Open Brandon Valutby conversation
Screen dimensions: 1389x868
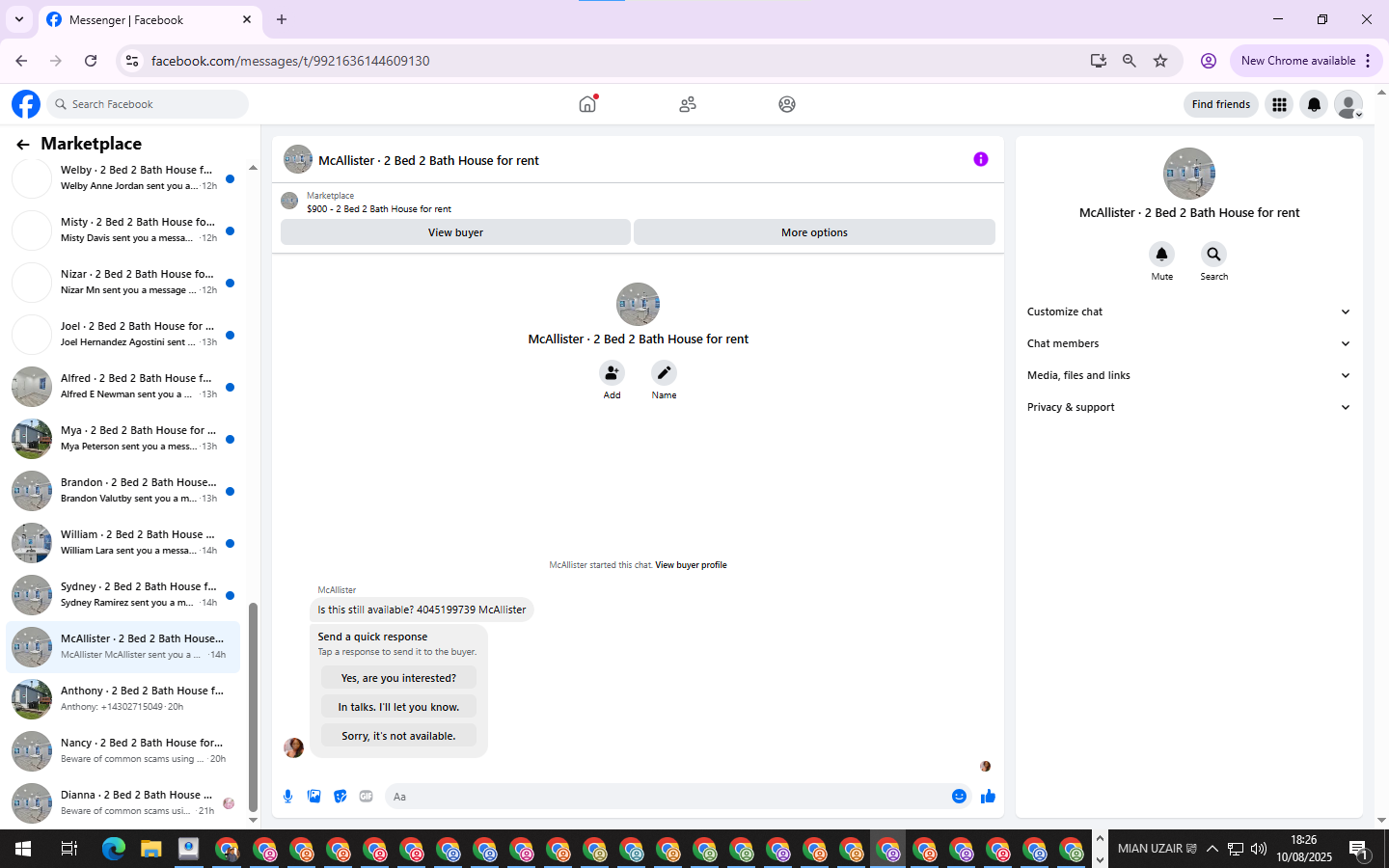[x=123, y=490]
